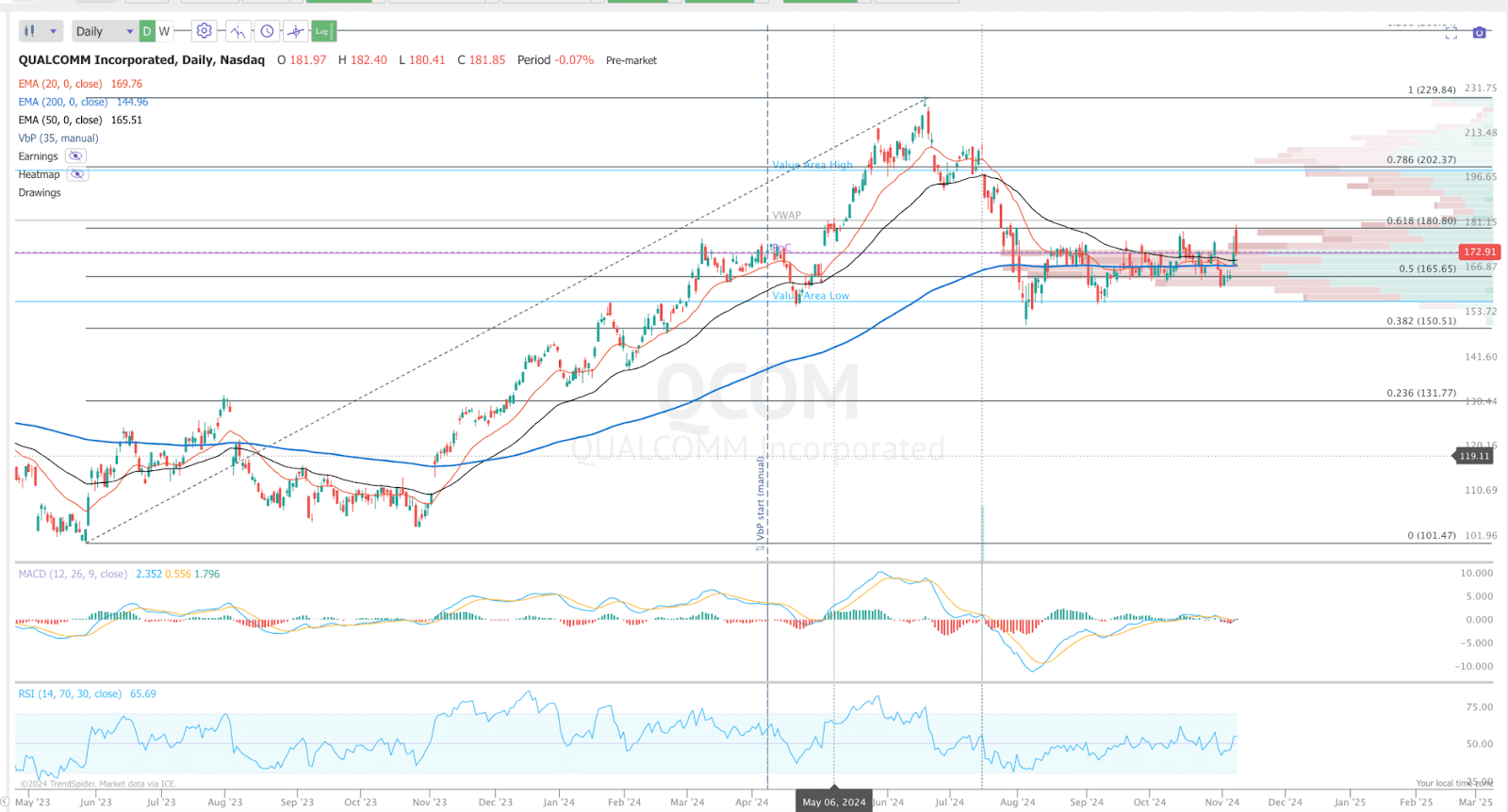Click the EMA 20 value 169.76
This screenshot has width=1508, height=812.
click(126, 84)
